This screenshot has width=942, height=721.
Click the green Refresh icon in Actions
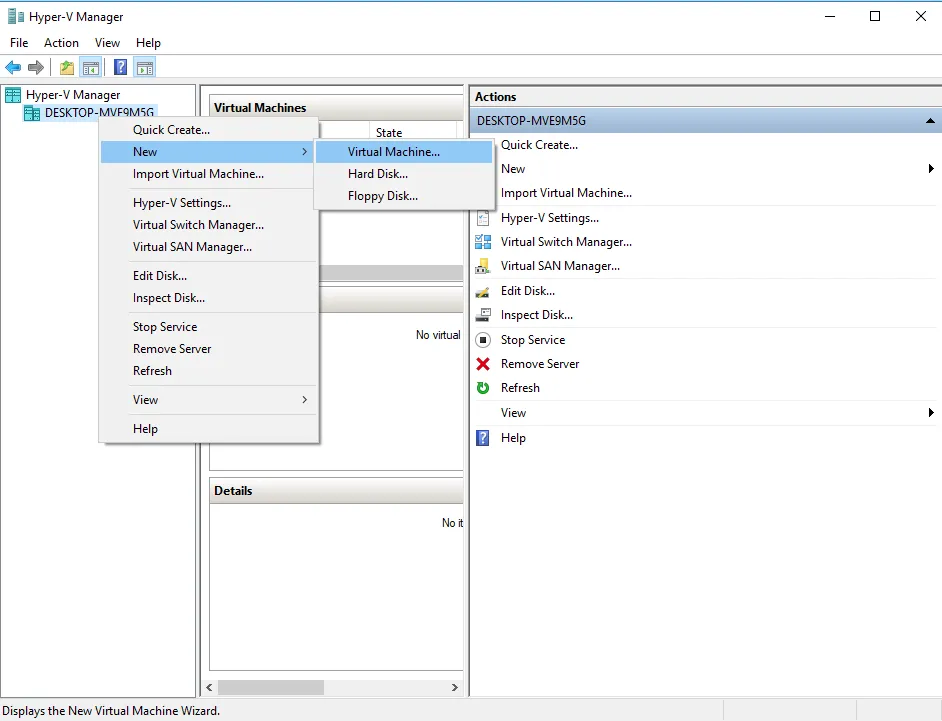point(483,388)
